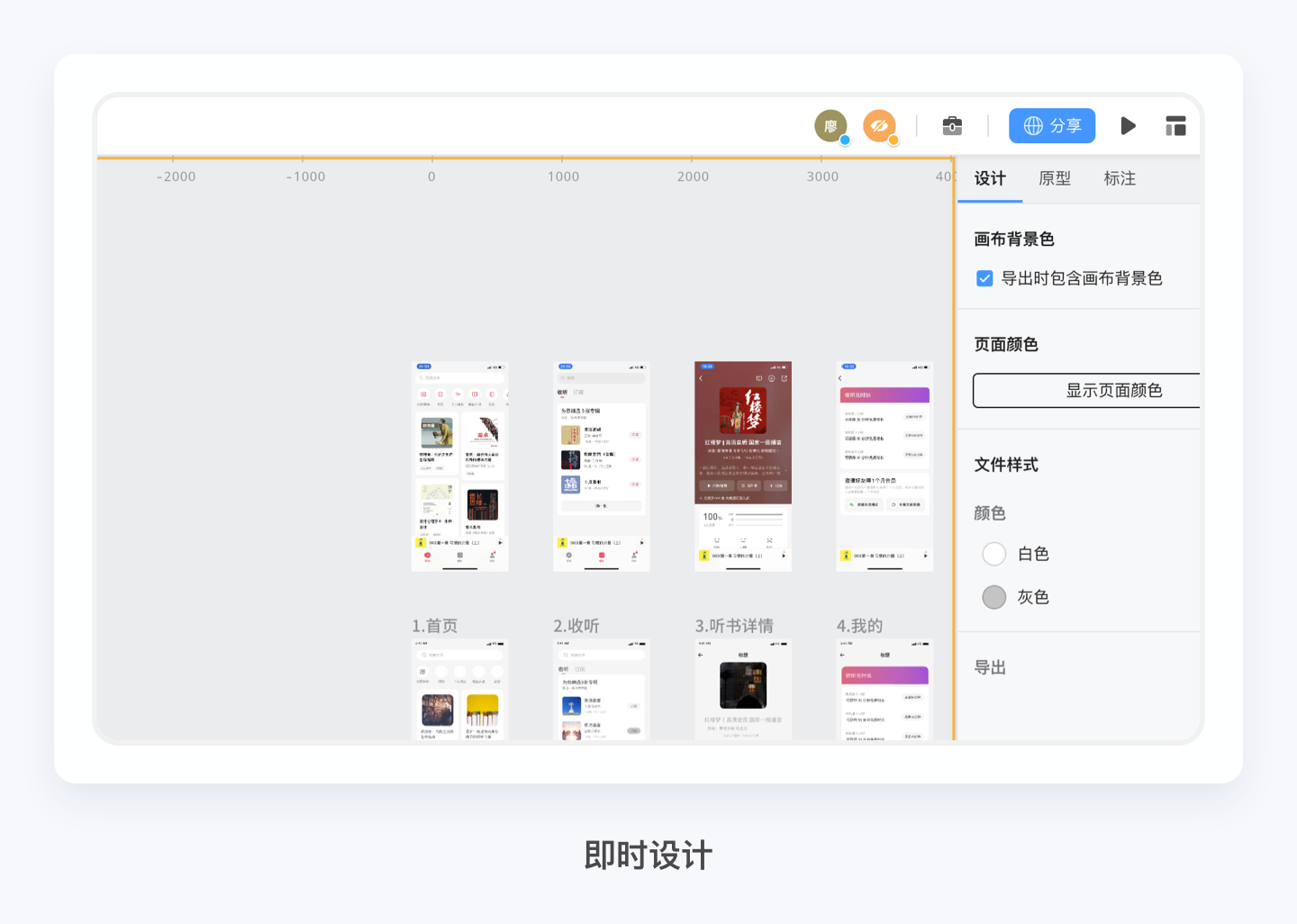Collapse the 页面颜色 section

click(x=1006, y=344)
